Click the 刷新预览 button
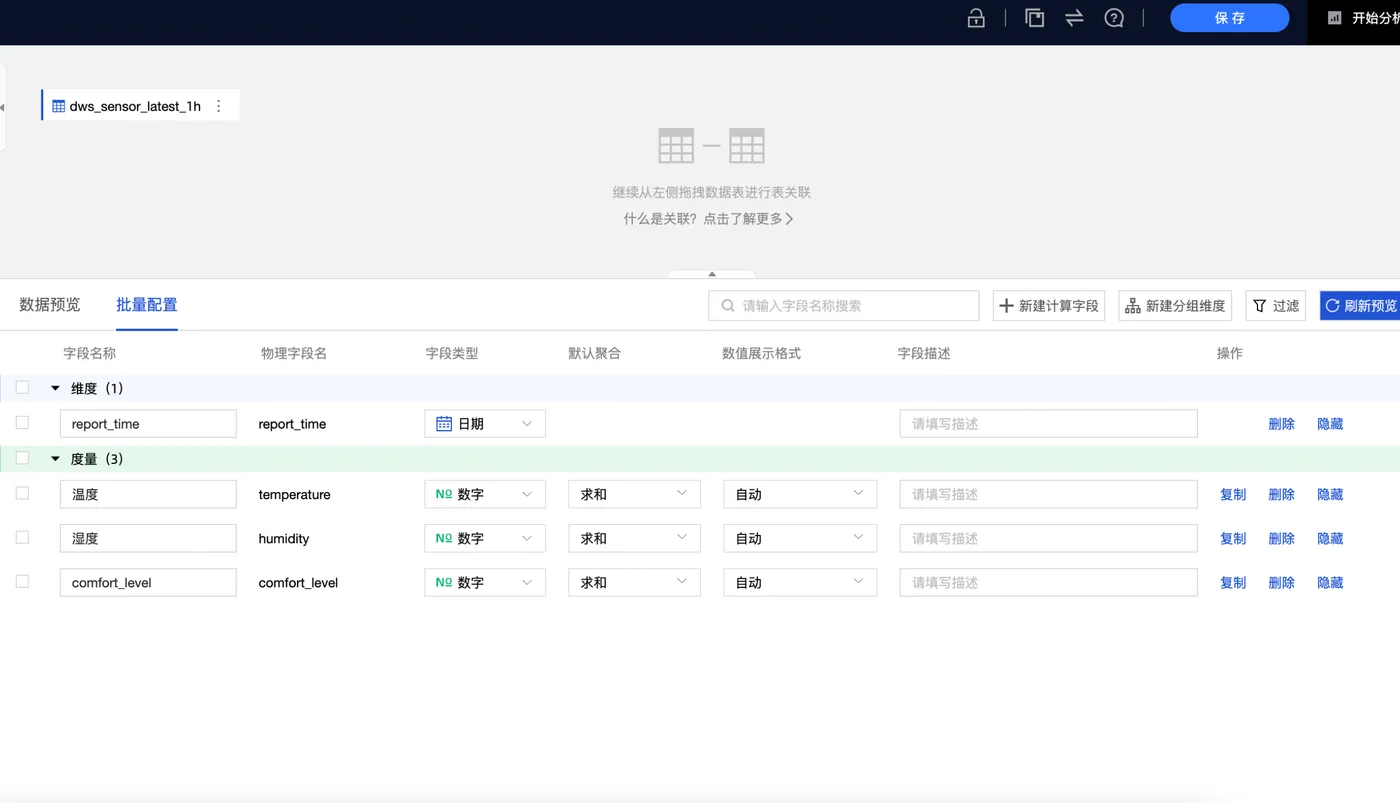This screenshot has height=803, width=1400. click(1360, 306)
